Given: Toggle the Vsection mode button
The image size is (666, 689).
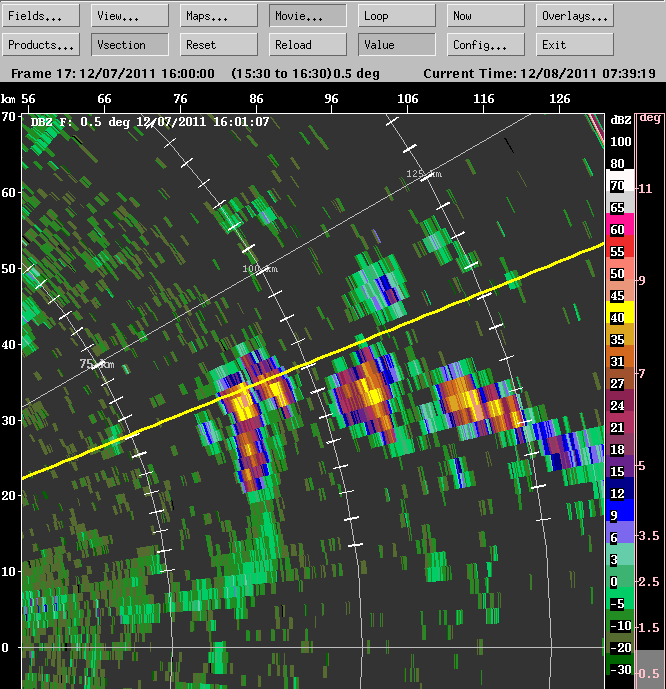Looking at the screenshot, I should click(130, 45).
